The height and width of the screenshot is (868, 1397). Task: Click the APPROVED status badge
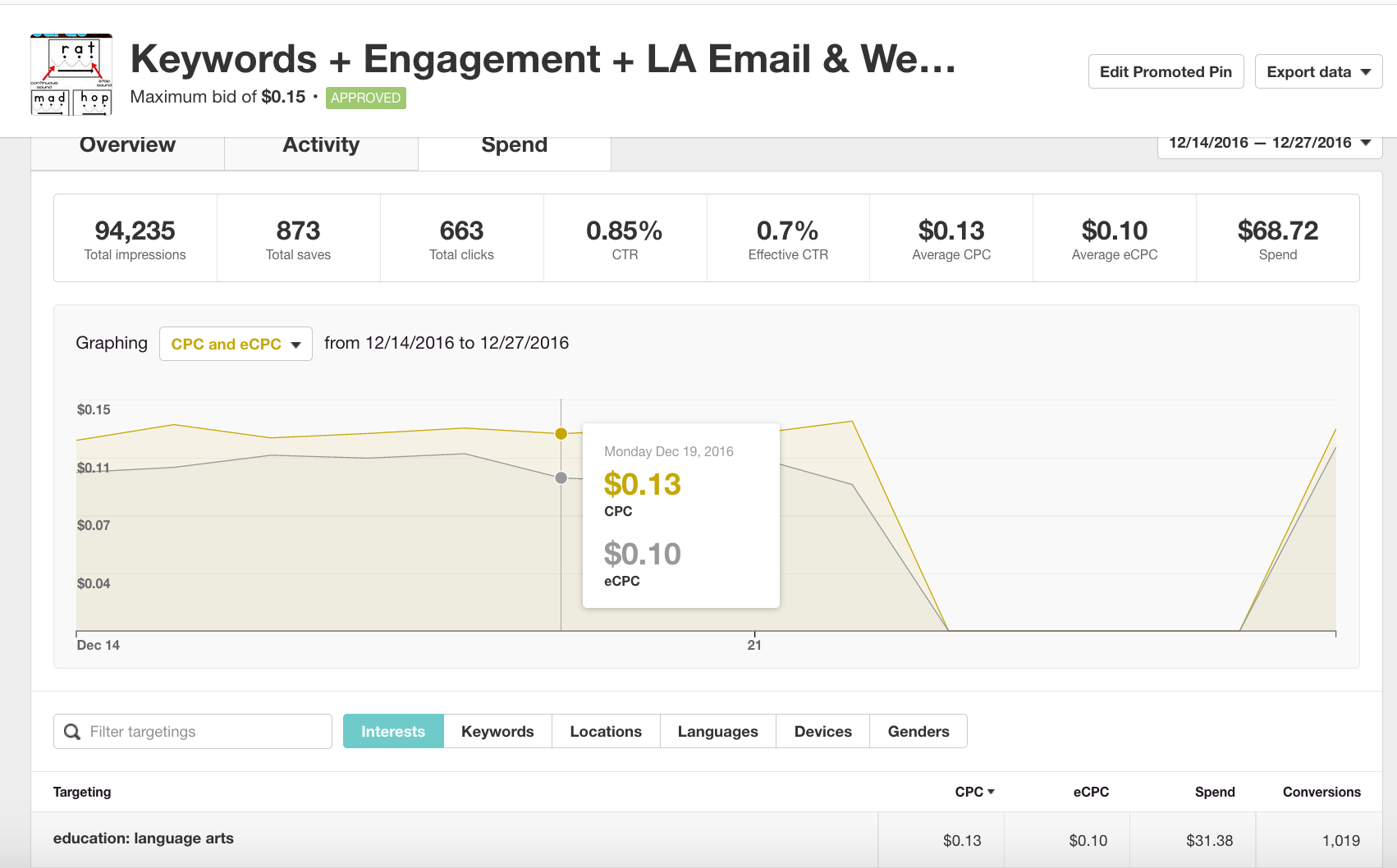(366, 98)
